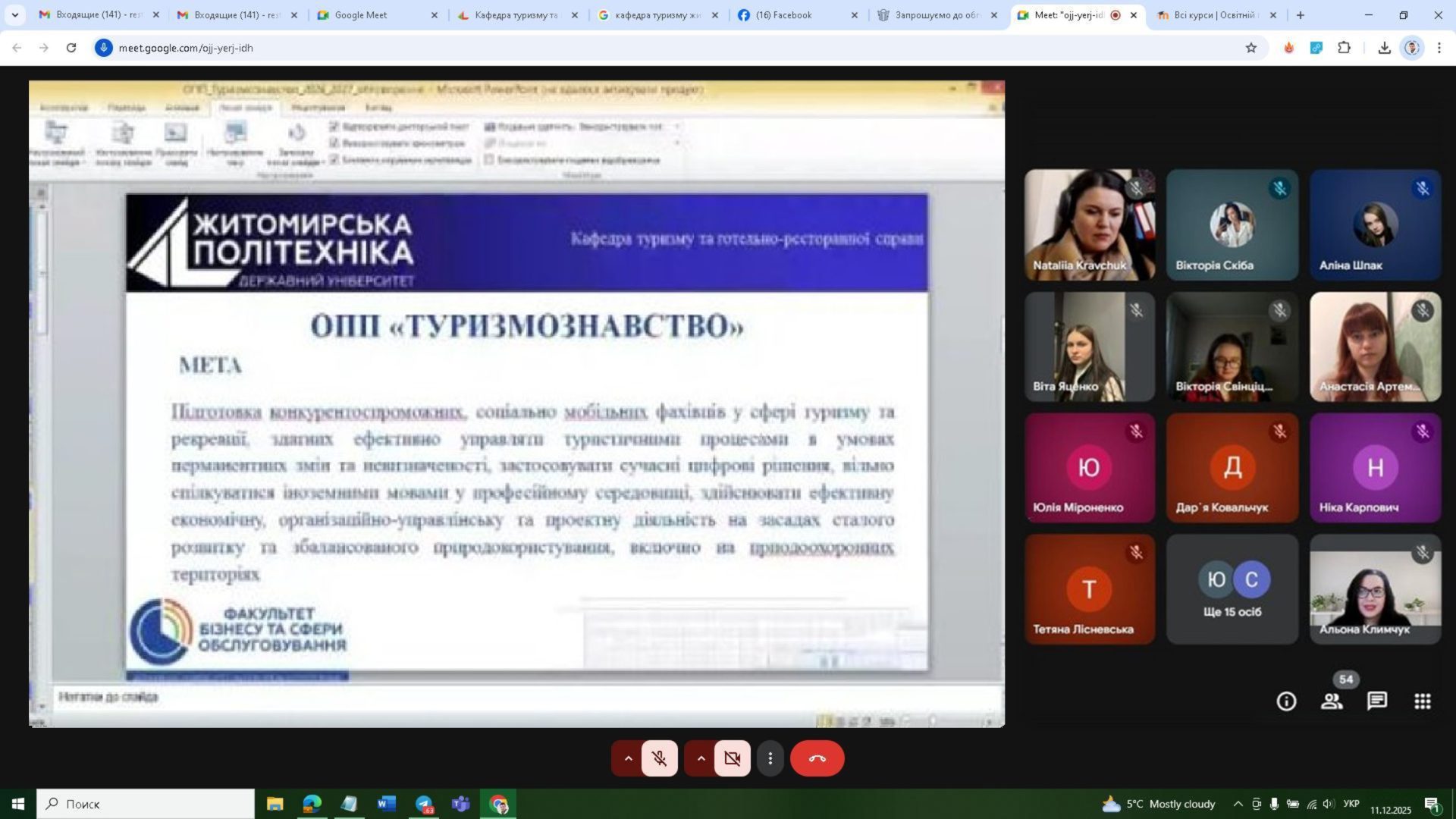This screenshot has width=1456, height=819.
Task: Open weather widget showing Mostly cloudy
Action: [1159, 804]
